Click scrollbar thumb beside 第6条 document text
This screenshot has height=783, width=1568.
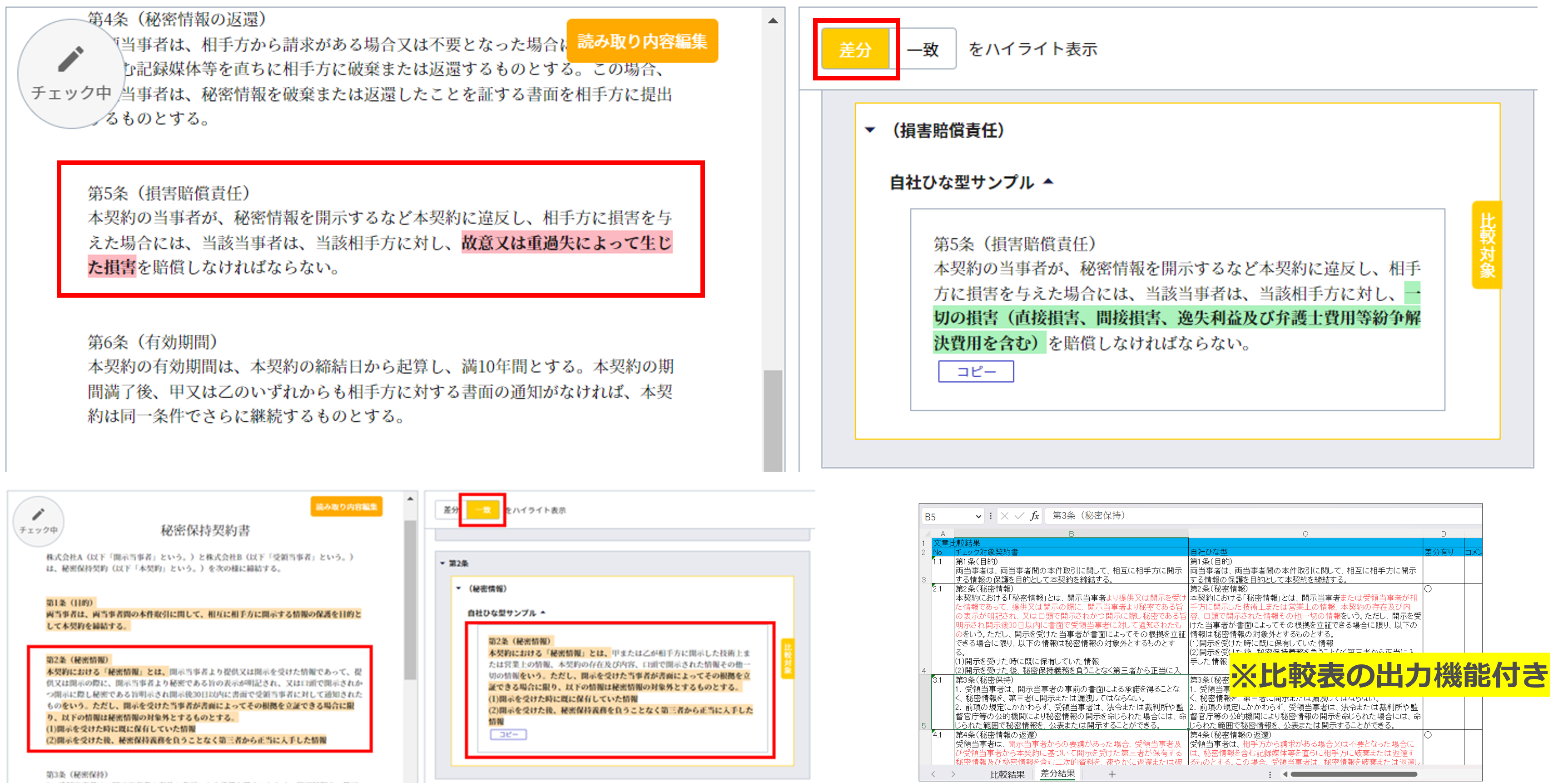click(x=773, y=420)
